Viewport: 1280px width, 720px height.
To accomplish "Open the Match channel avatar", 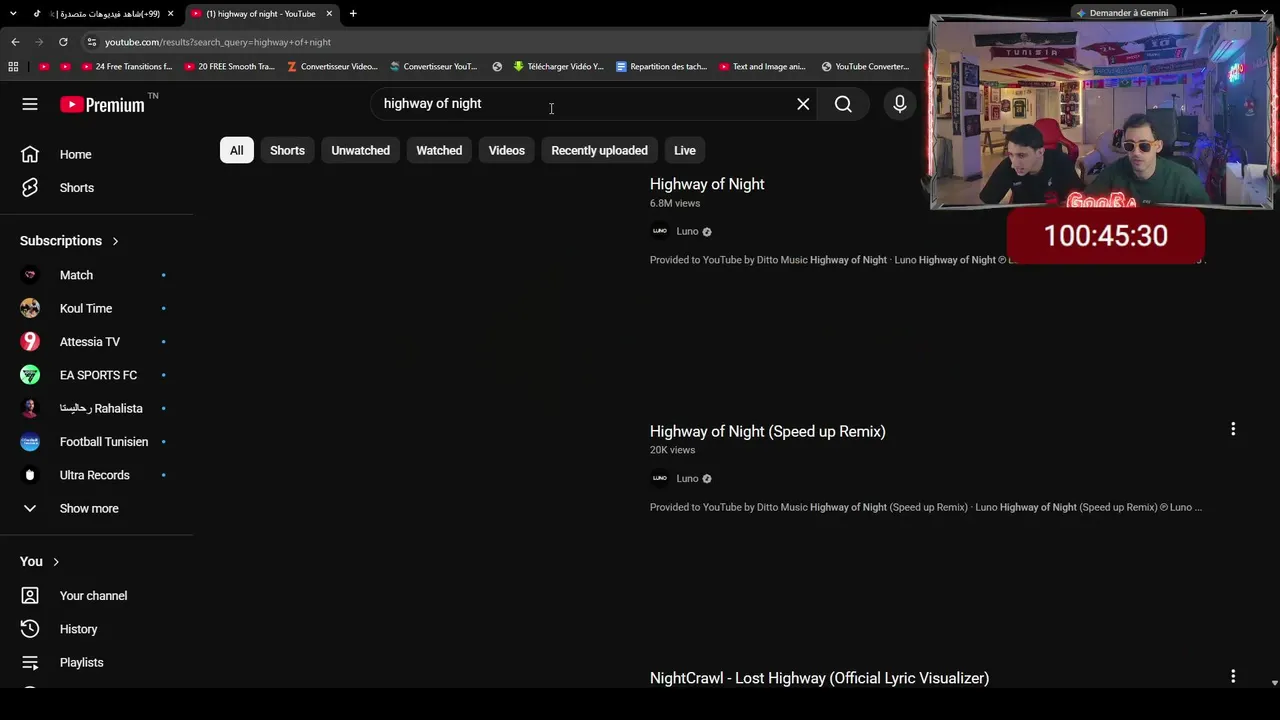I will point(30,275).
